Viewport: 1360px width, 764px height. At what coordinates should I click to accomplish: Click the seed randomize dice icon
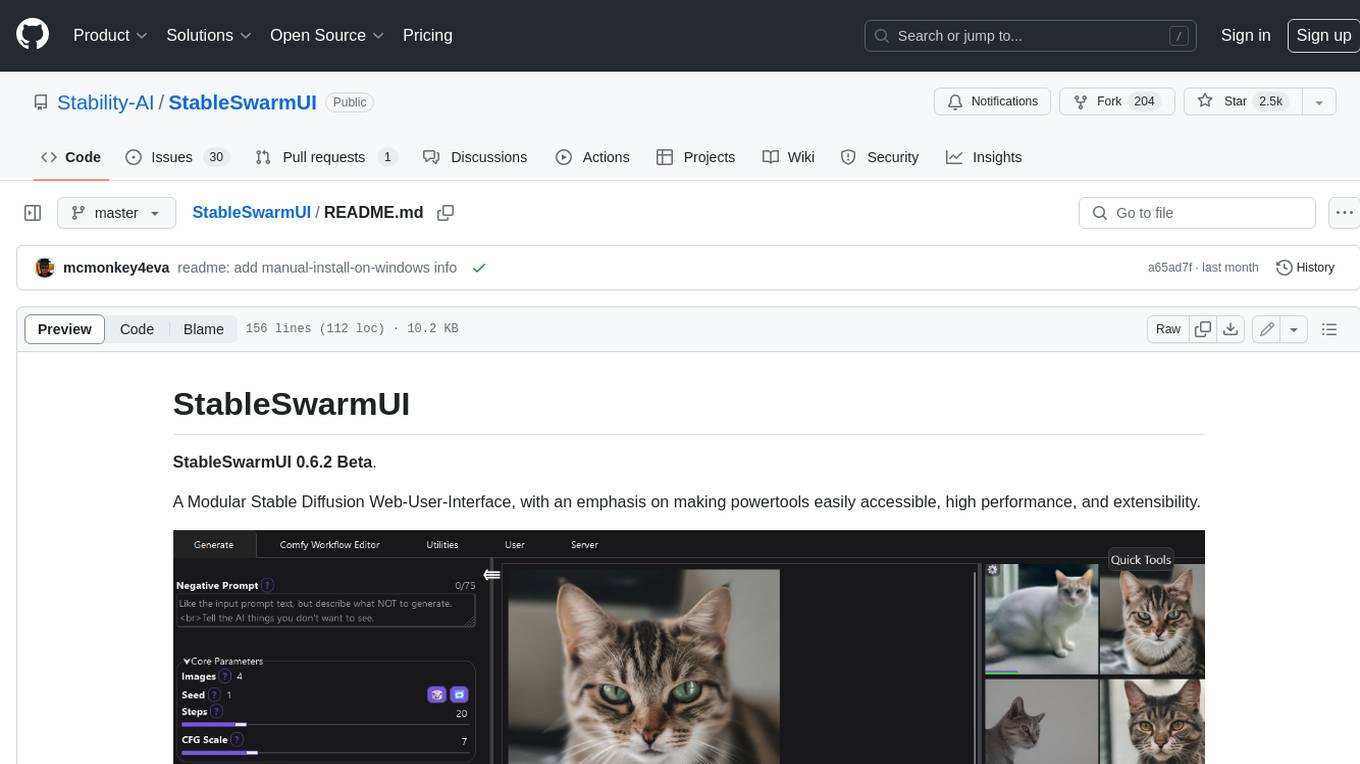point(437,694)
